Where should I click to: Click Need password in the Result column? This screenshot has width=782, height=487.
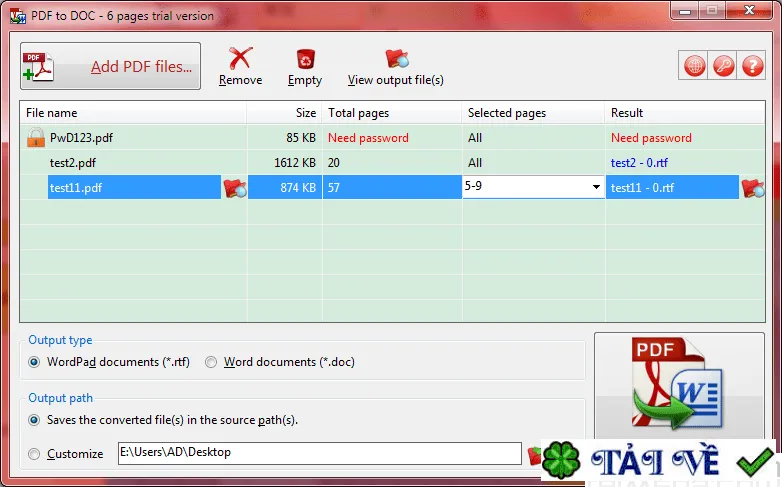coord(651,138)
